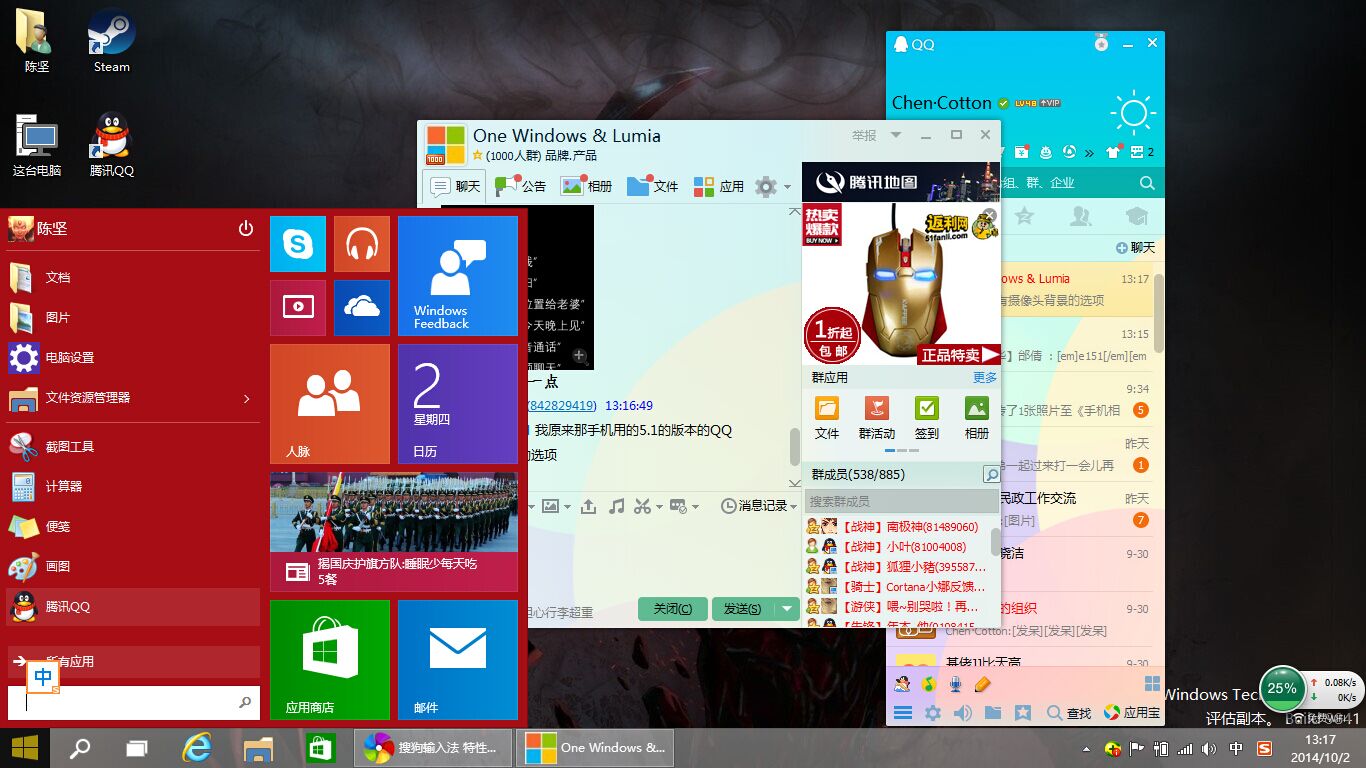The height and width of the screenshot is (768, 1366).
Task: Open the 邮件 Mail tile
Action: tap(458, 660)
